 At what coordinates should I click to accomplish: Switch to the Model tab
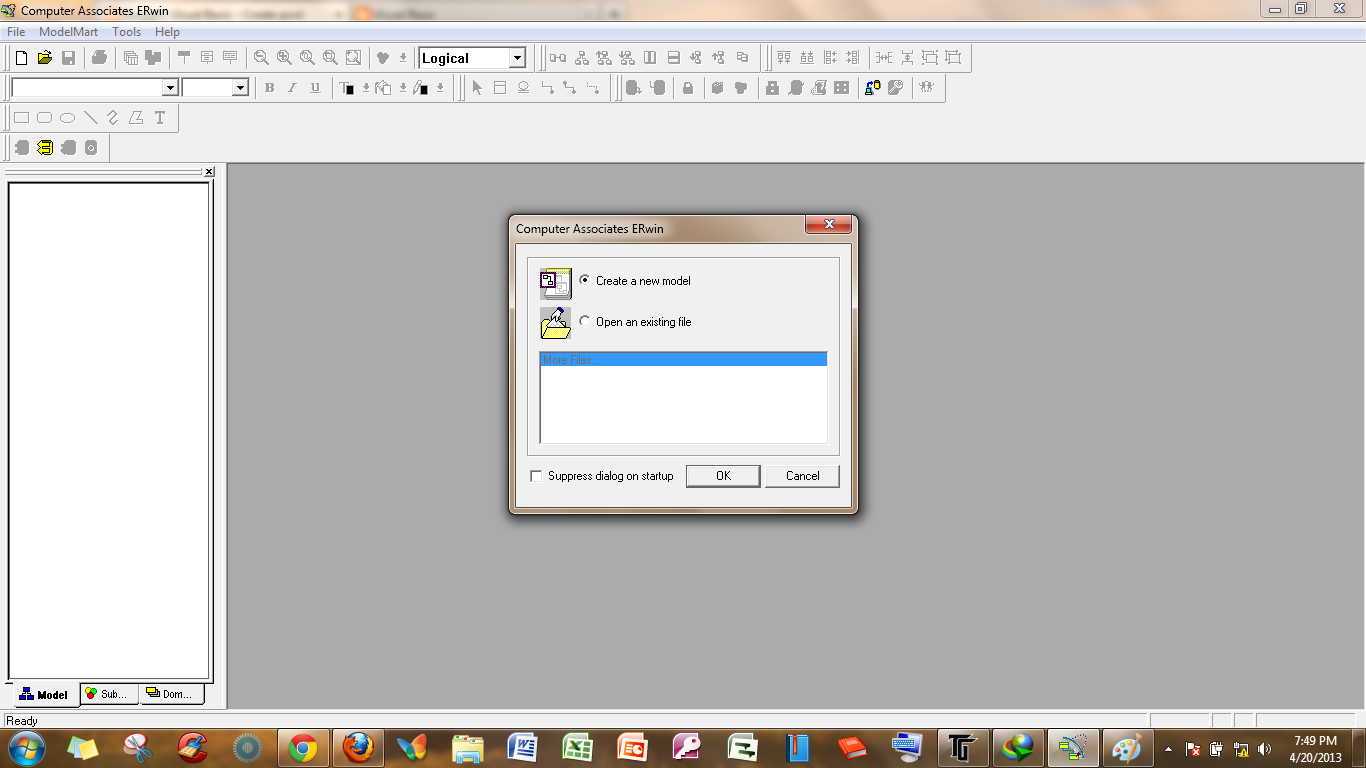coord(45,694)
